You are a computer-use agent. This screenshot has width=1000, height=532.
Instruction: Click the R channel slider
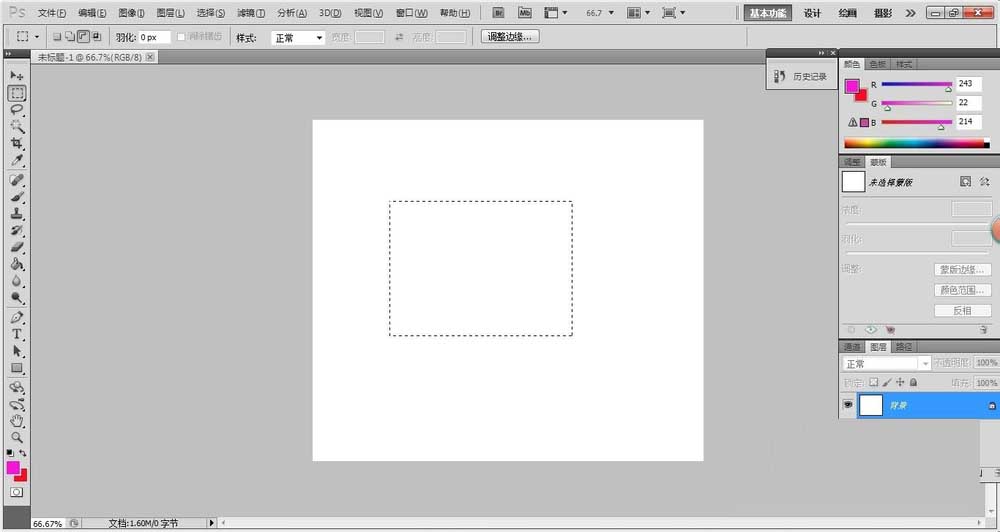916,84
